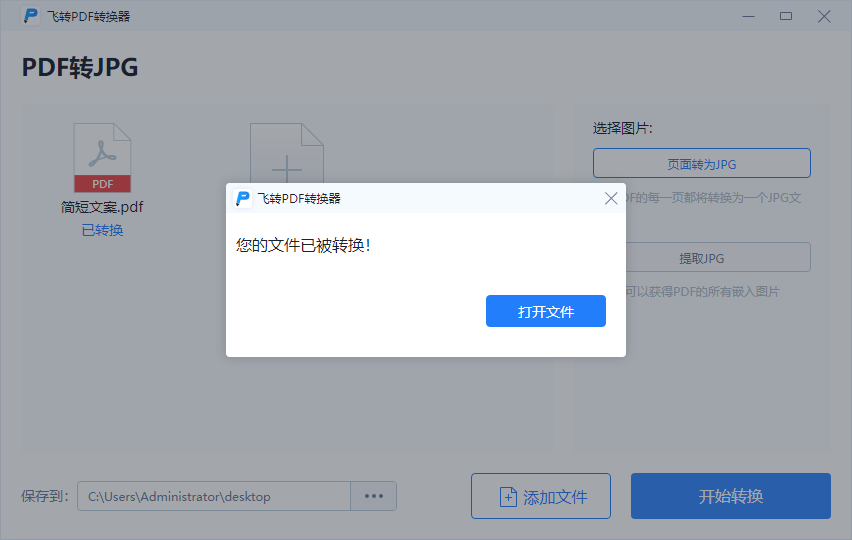Open the converted file via 打开文件 button
The width and height of the screenshot is (852, 540).
[x=546, y=311]
